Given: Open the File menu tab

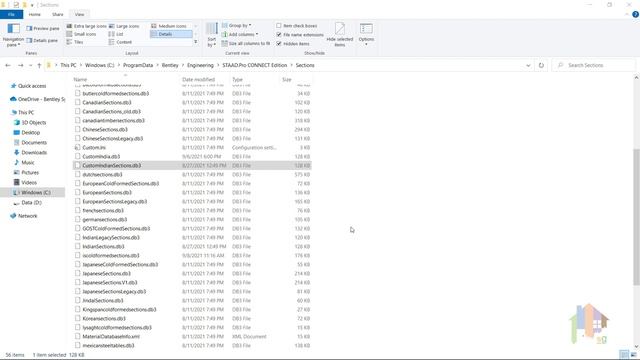Looking at the screenshot, I should [x=11, y=14].
